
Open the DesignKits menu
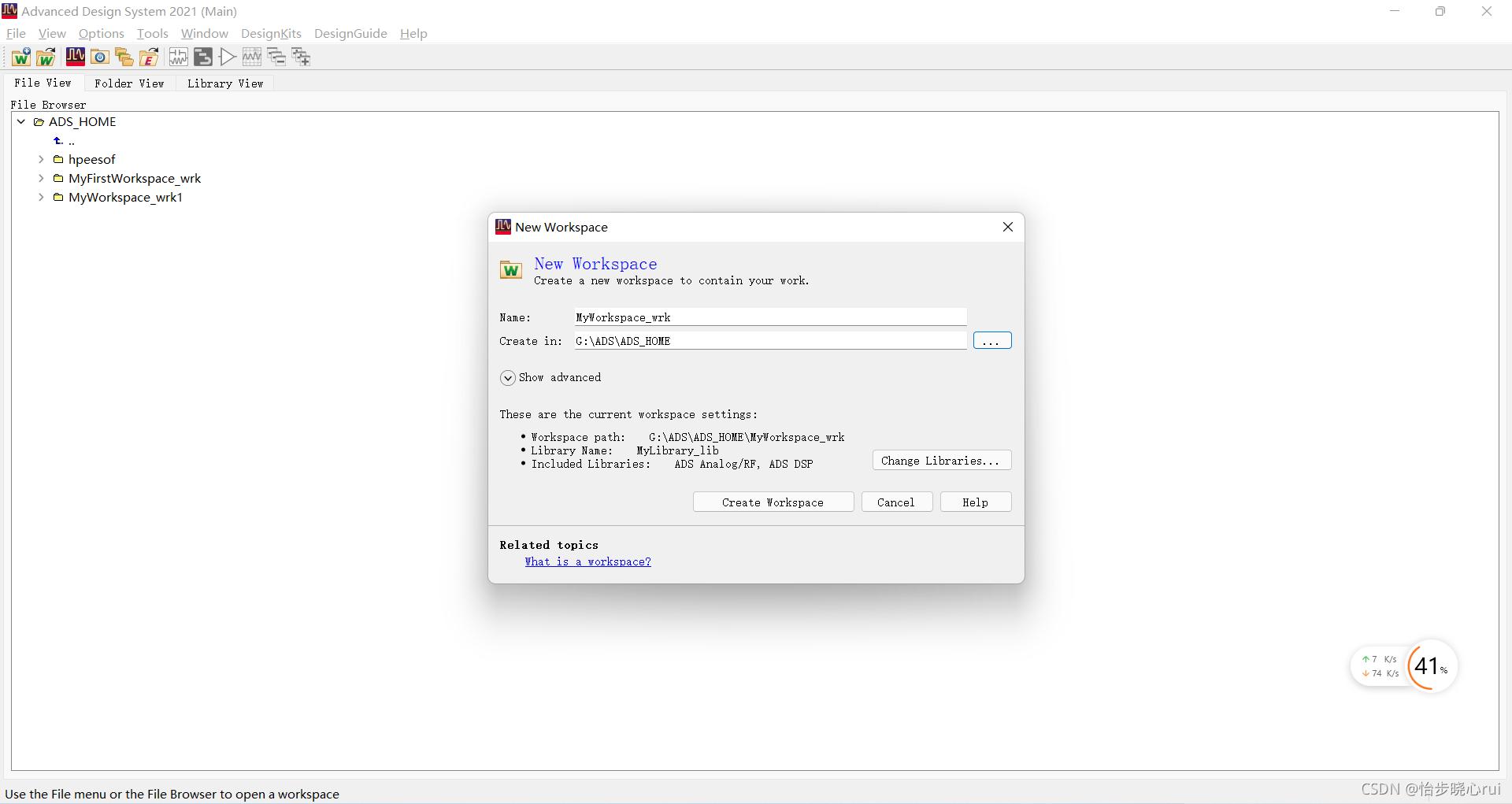(271, 33)
